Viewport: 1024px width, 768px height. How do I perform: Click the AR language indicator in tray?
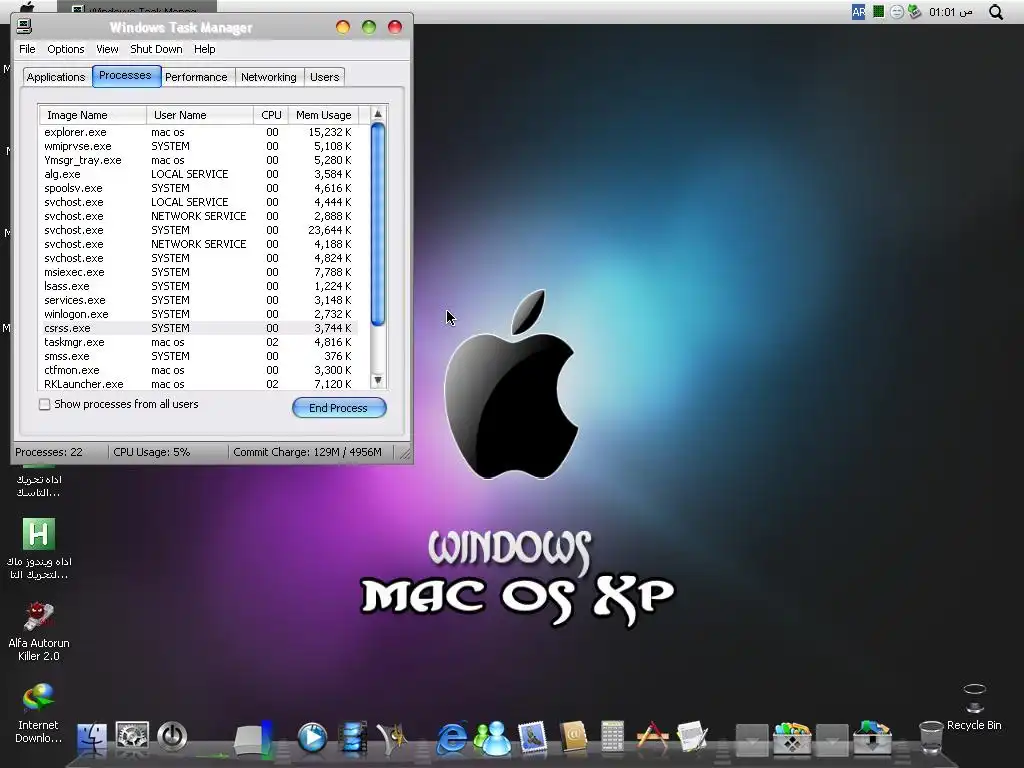click(x=858, y=12)
